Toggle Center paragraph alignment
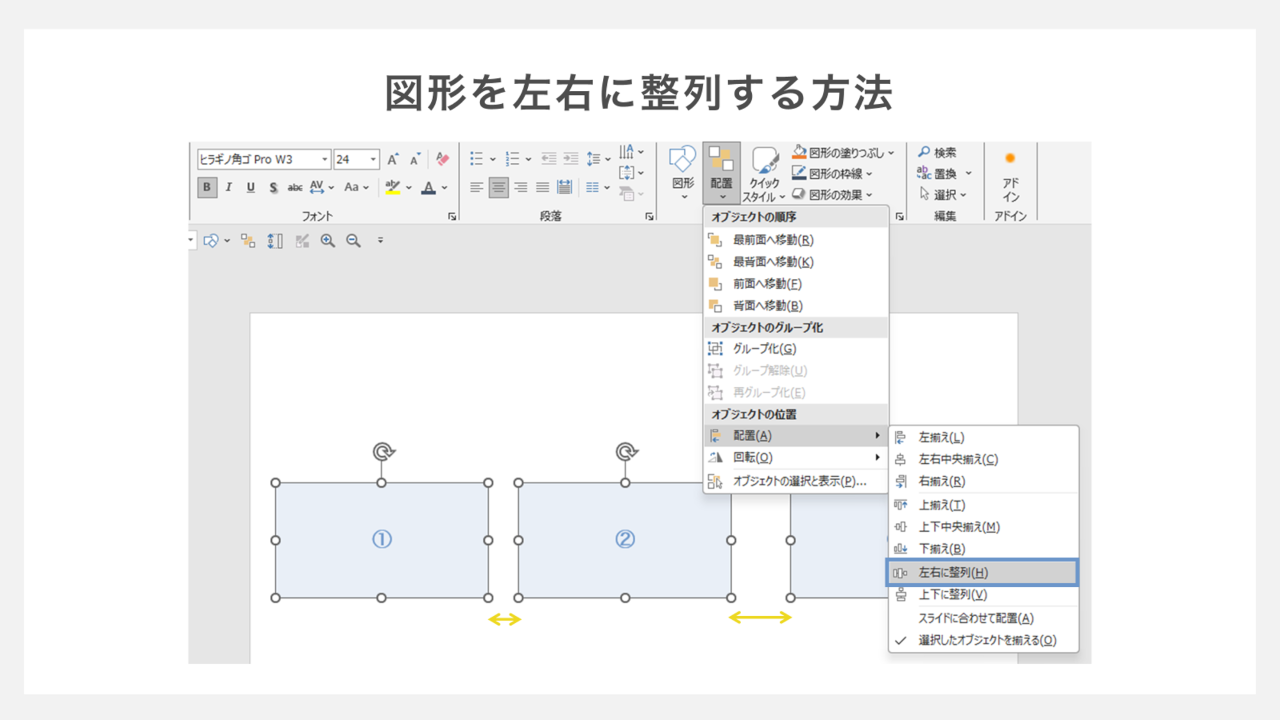 tap(498, 187)
